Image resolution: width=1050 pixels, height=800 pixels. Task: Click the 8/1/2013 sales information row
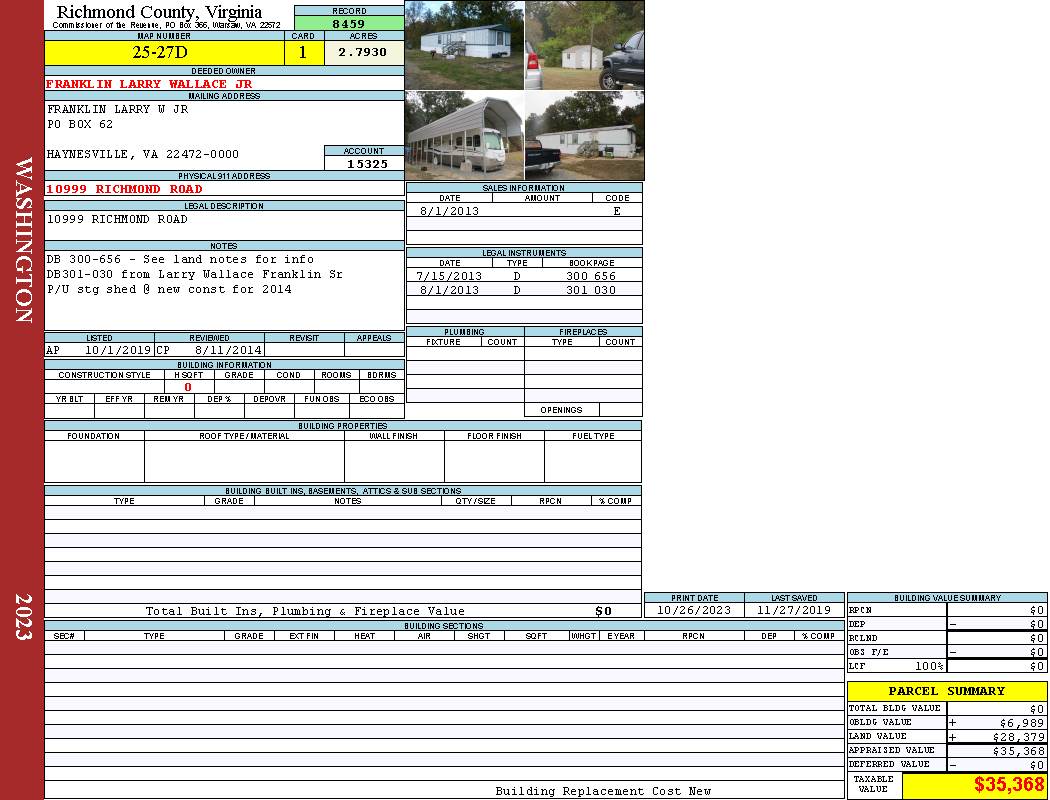[x=523, y=211]
